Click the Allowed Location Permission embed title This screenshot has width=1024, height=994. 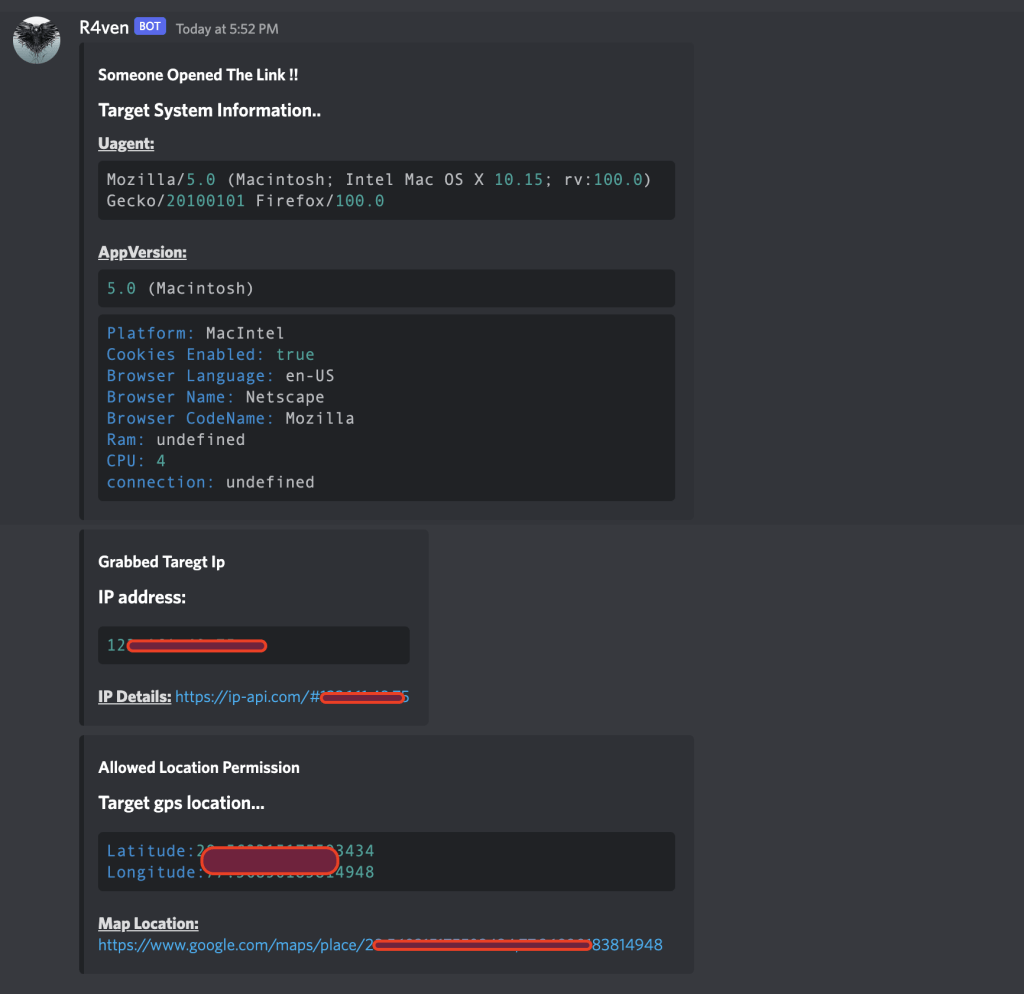point(198,768)
